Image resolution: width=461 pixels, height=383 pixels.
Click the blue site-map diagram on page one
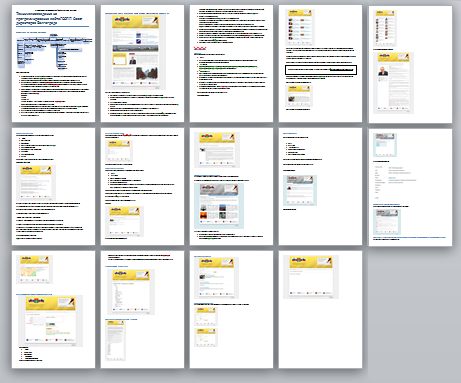tap(53, 52)
